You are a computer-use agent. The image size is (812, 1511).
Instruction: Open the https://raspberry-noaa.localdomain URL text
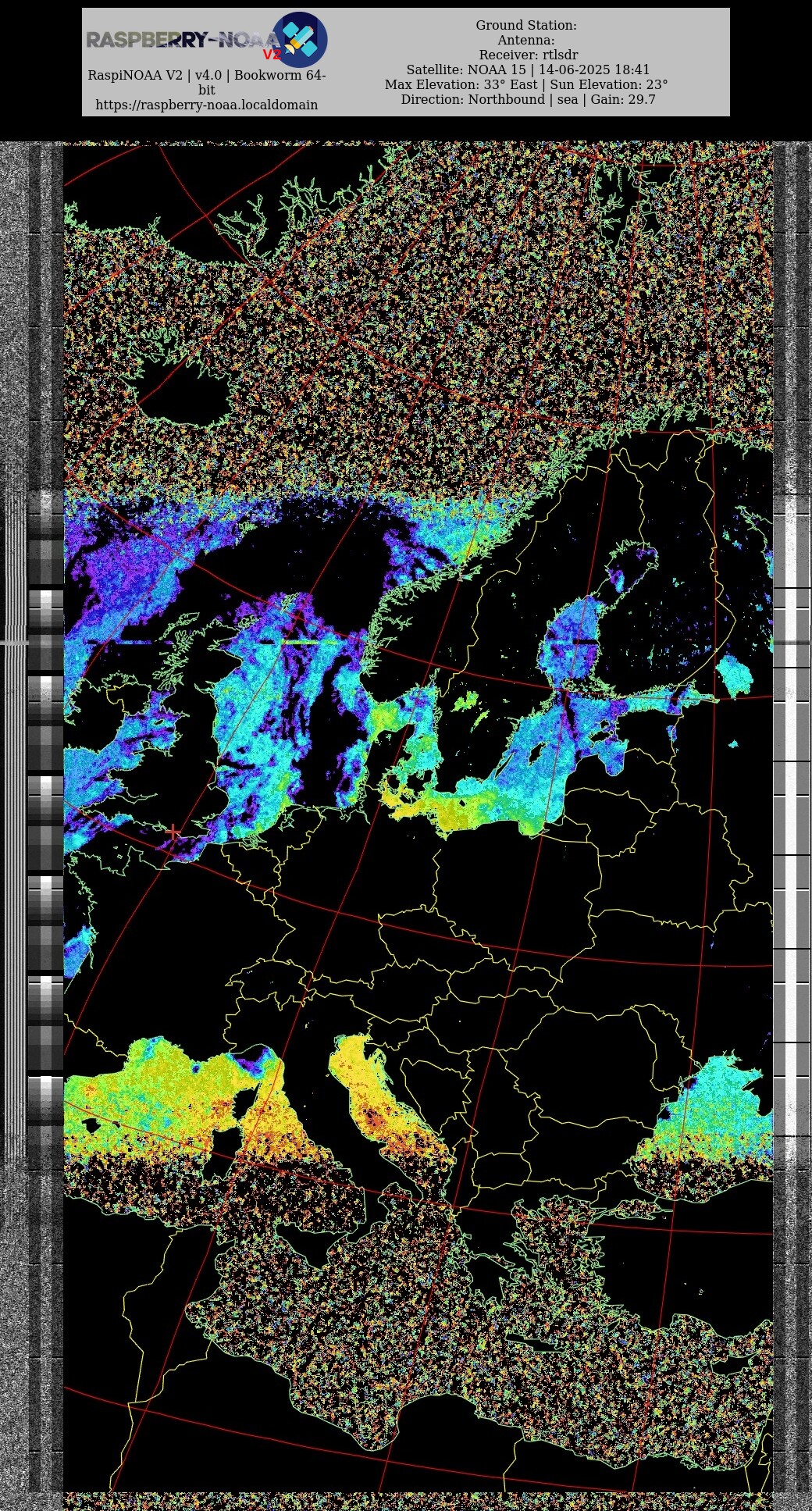point(206,105)
